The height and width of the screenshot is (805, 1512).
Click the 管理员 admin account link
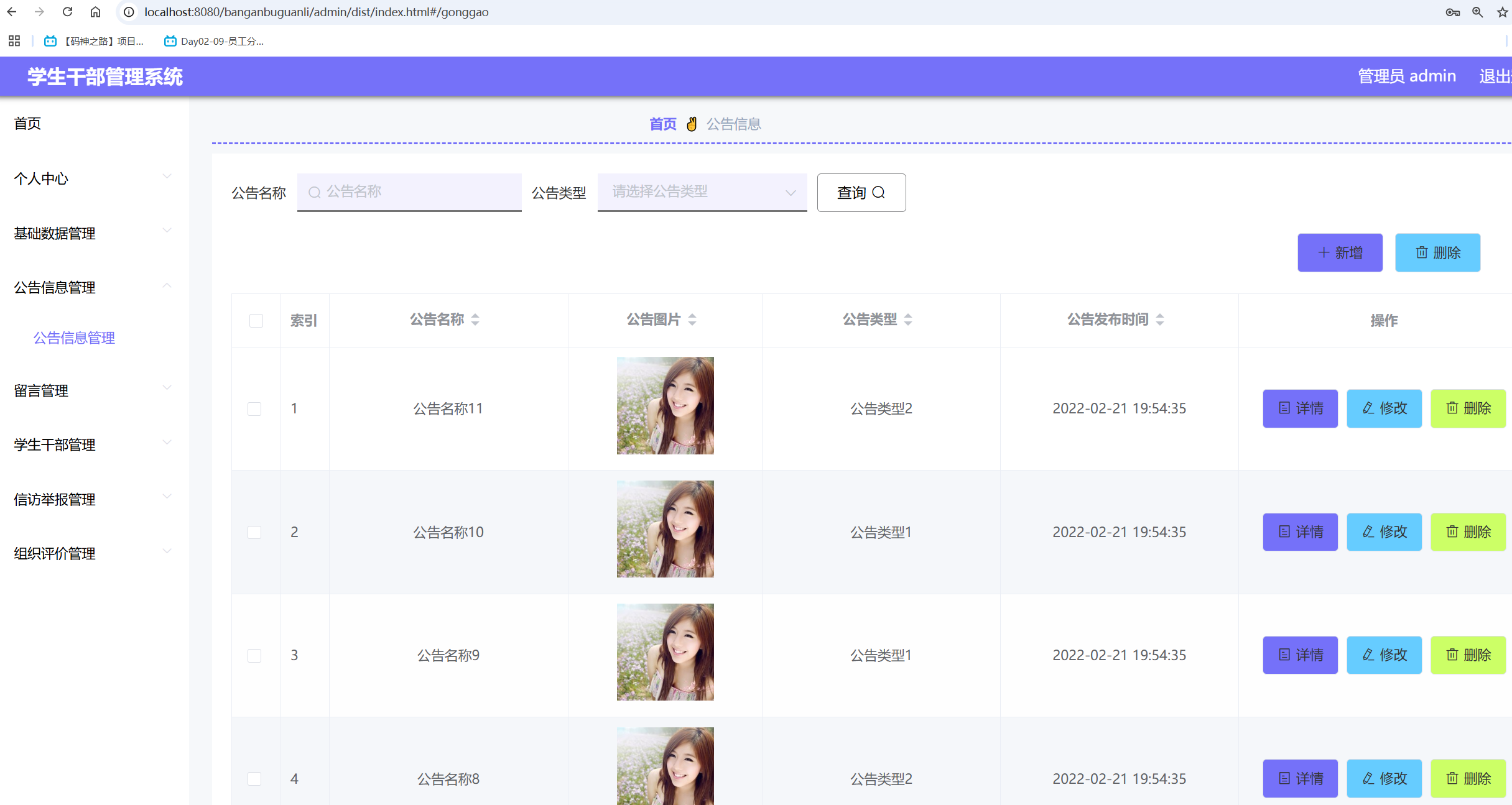pyautogui.click(x=1406, y=75)
